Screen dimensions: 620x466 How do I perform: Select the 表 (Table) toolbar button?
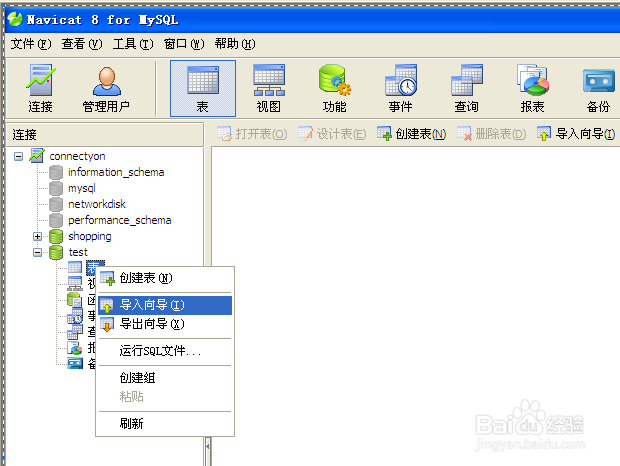click(203, 89)
